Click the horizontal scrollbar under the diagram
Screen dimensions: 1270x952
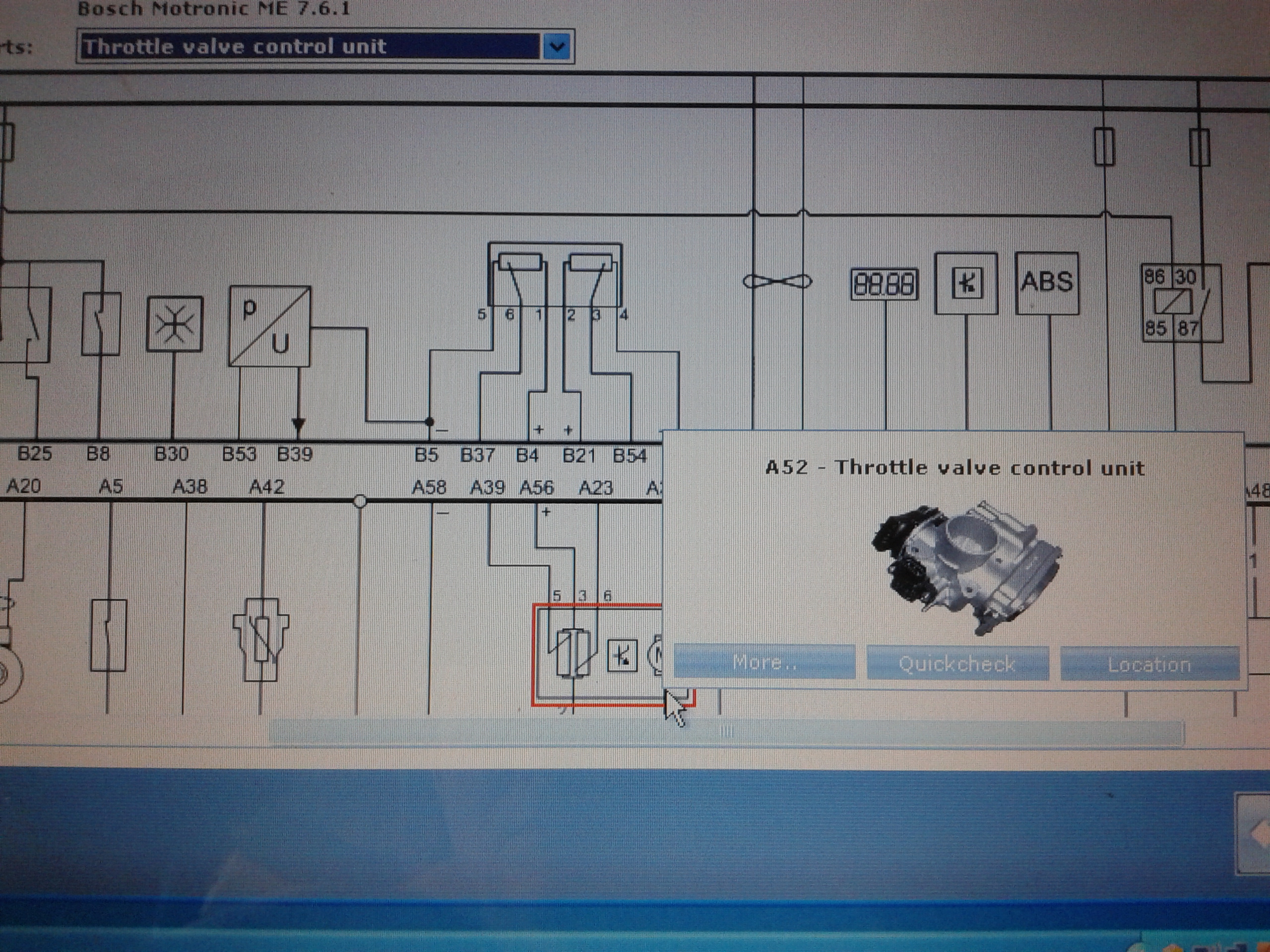[x=726, y=732]
